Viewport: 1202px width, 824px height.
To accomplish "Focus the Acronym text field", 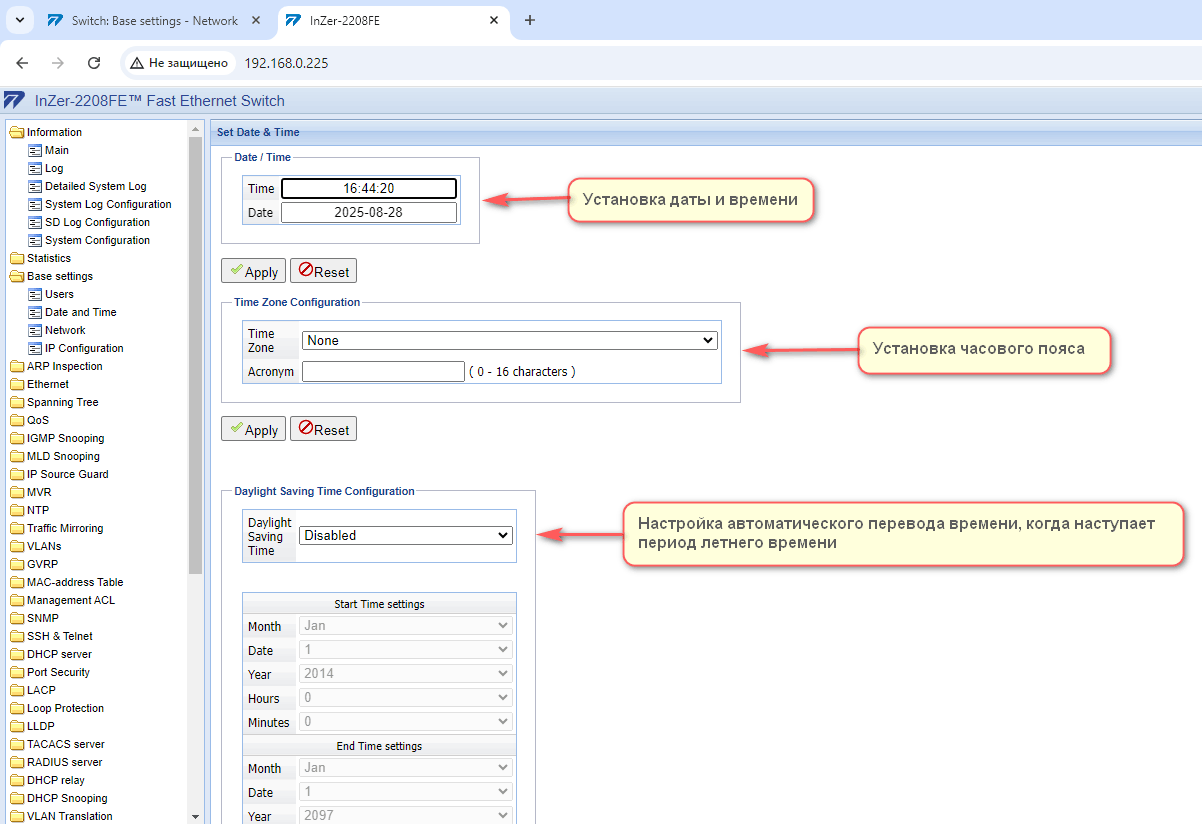I will point(383,371).
